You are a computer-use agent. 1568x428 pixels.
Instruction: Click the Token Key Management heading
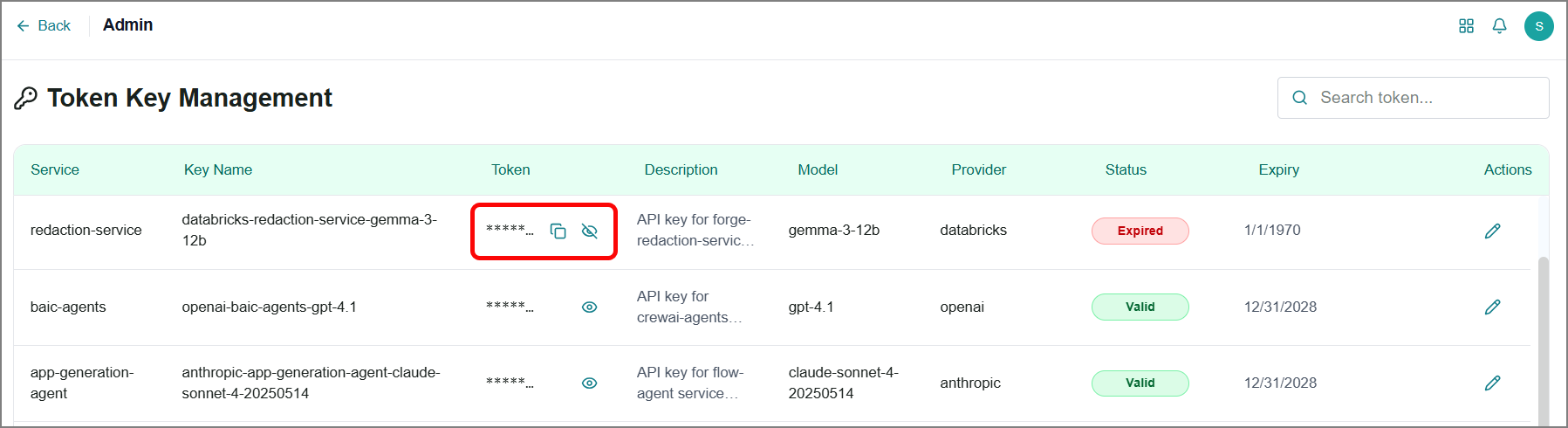coord(189,98)
